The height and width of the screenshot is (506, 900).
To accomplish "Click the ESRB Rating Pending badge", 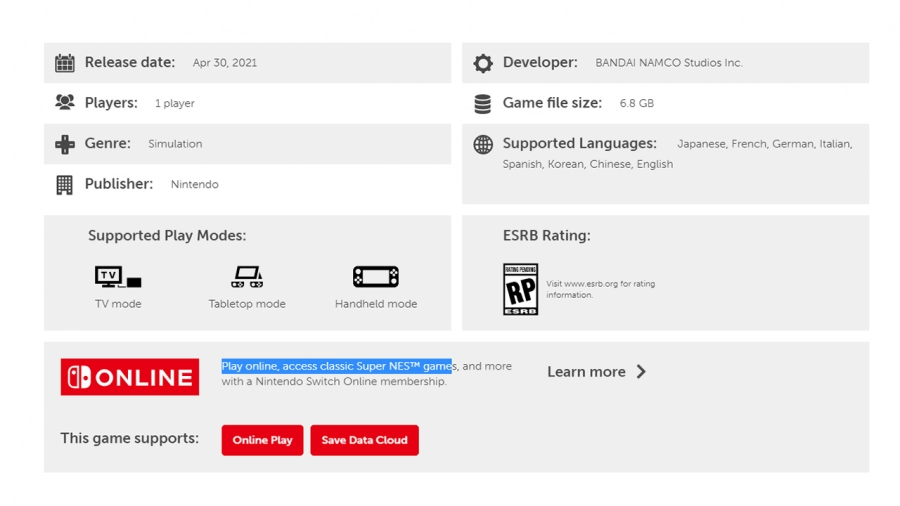I will (x=520, y=289).
